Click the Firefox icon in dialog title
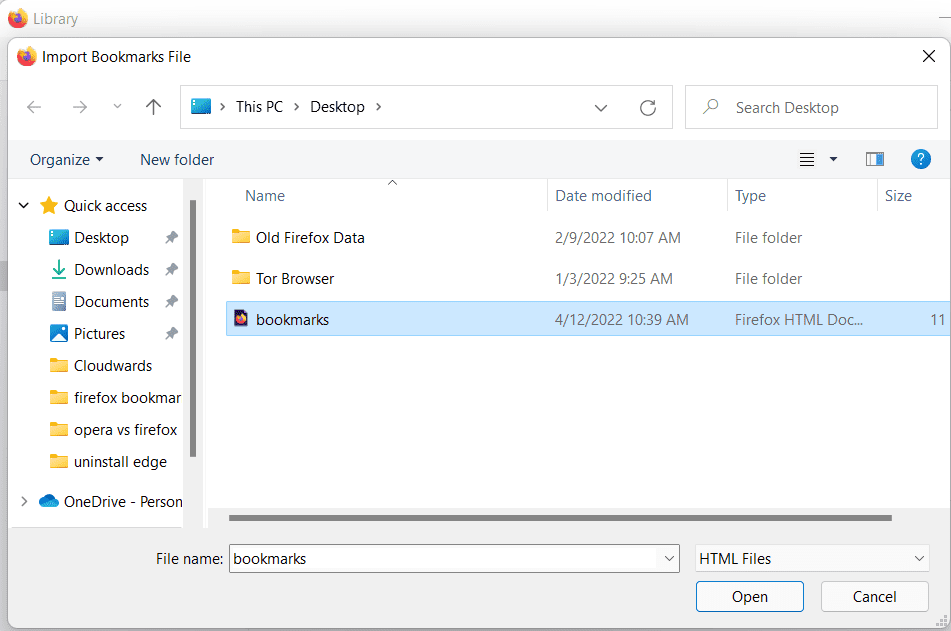Viewport: 951px width, 631px height. point(26,56)
